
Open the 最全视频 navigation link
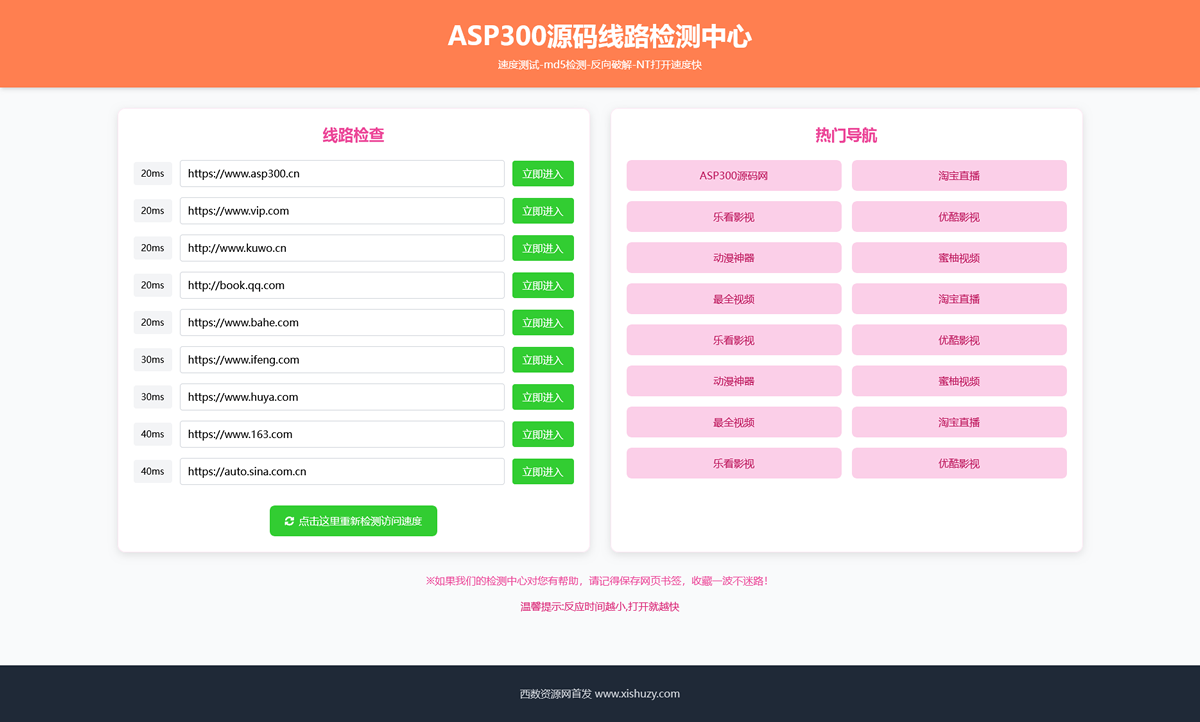coord(733,298)
